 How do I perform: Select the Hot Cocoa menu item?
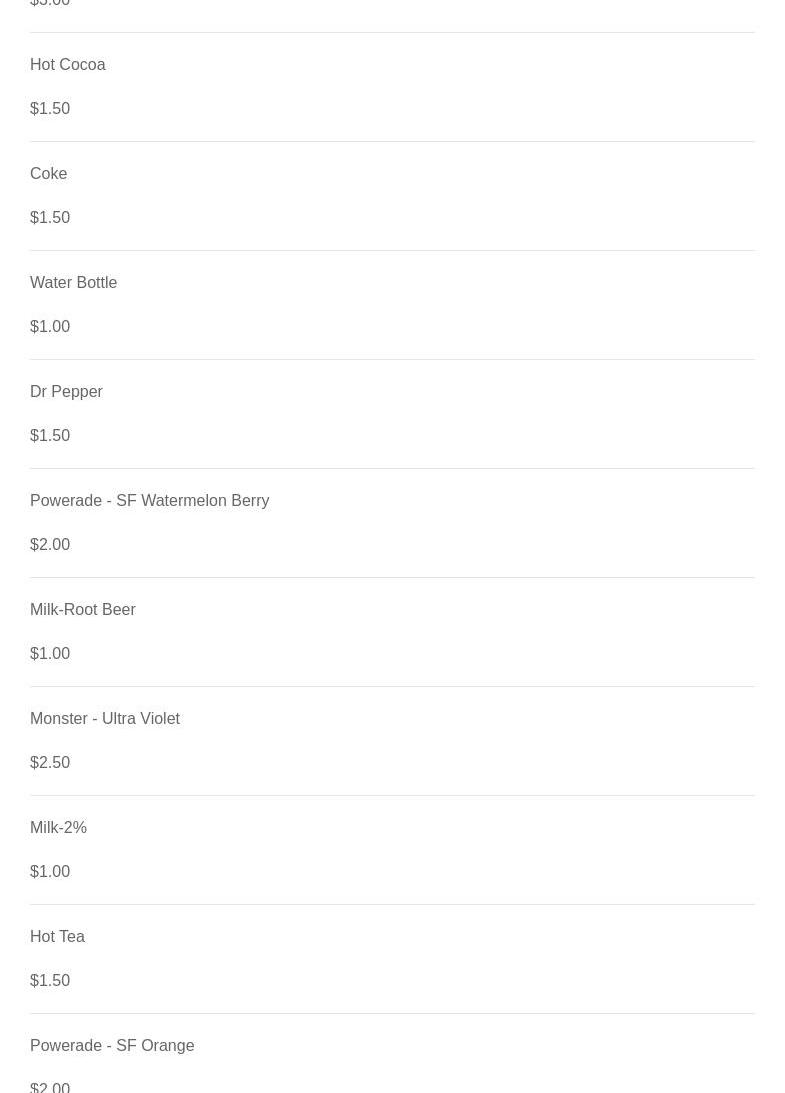tap(67, 65)
